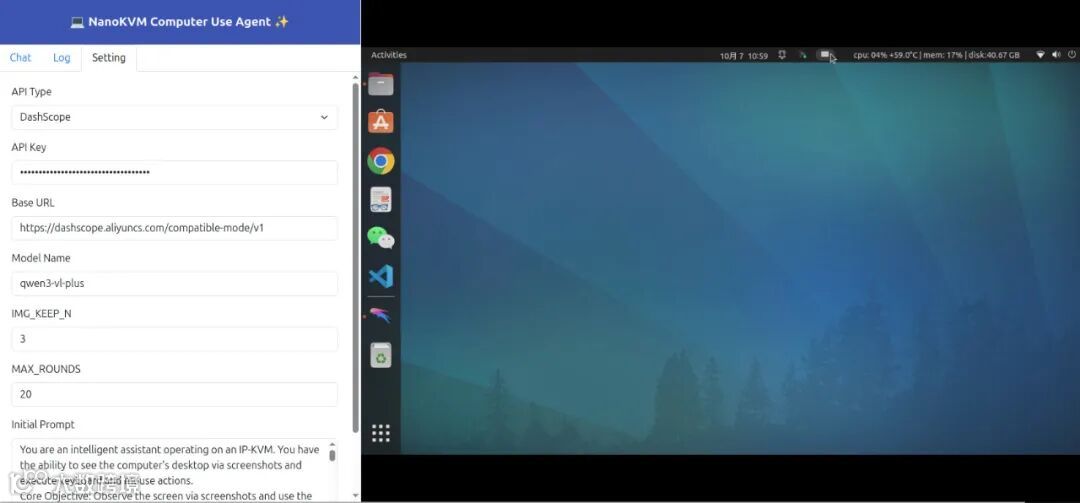This screenshot has width=1080, height=503.
Task: Open the volume speaker indicator
Action: (1057, 55)
